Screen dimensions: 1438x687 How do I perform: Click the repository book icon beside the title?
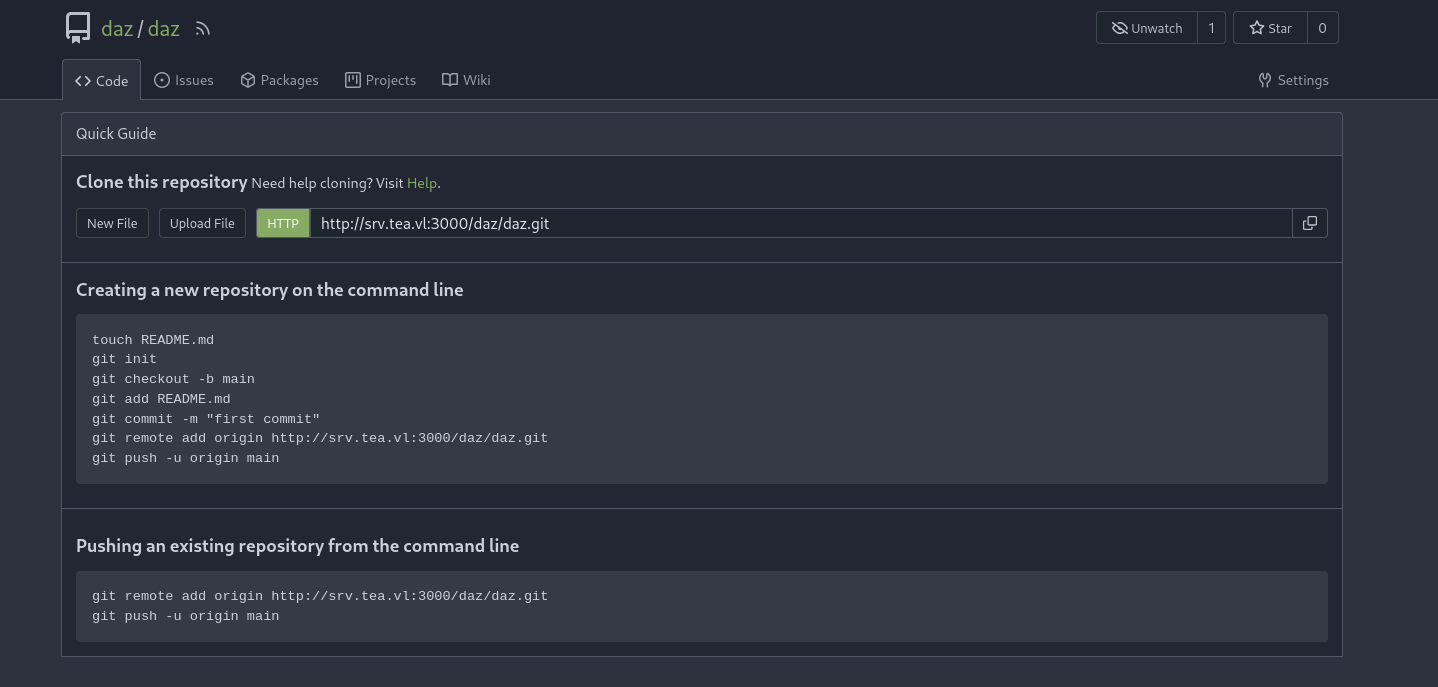point(78,28)
